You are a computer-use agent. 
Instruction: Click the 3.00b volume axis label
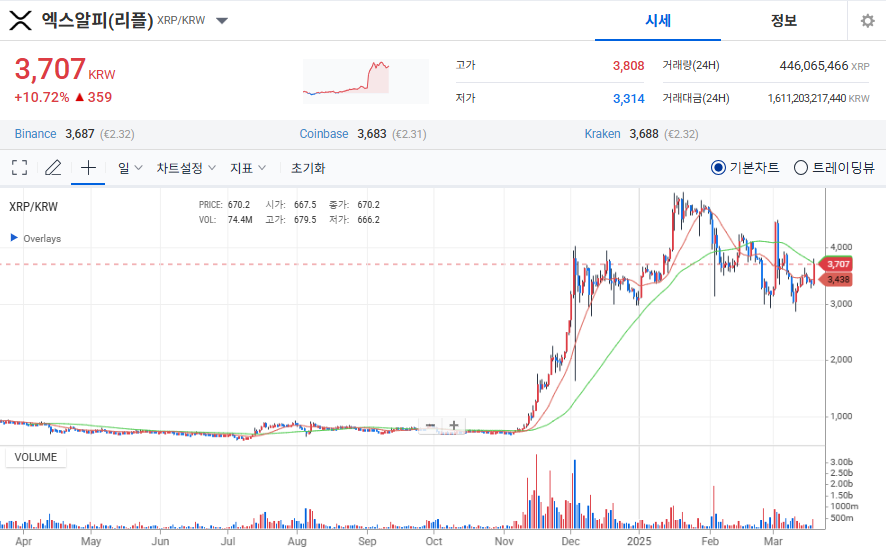tap(841, 462)
